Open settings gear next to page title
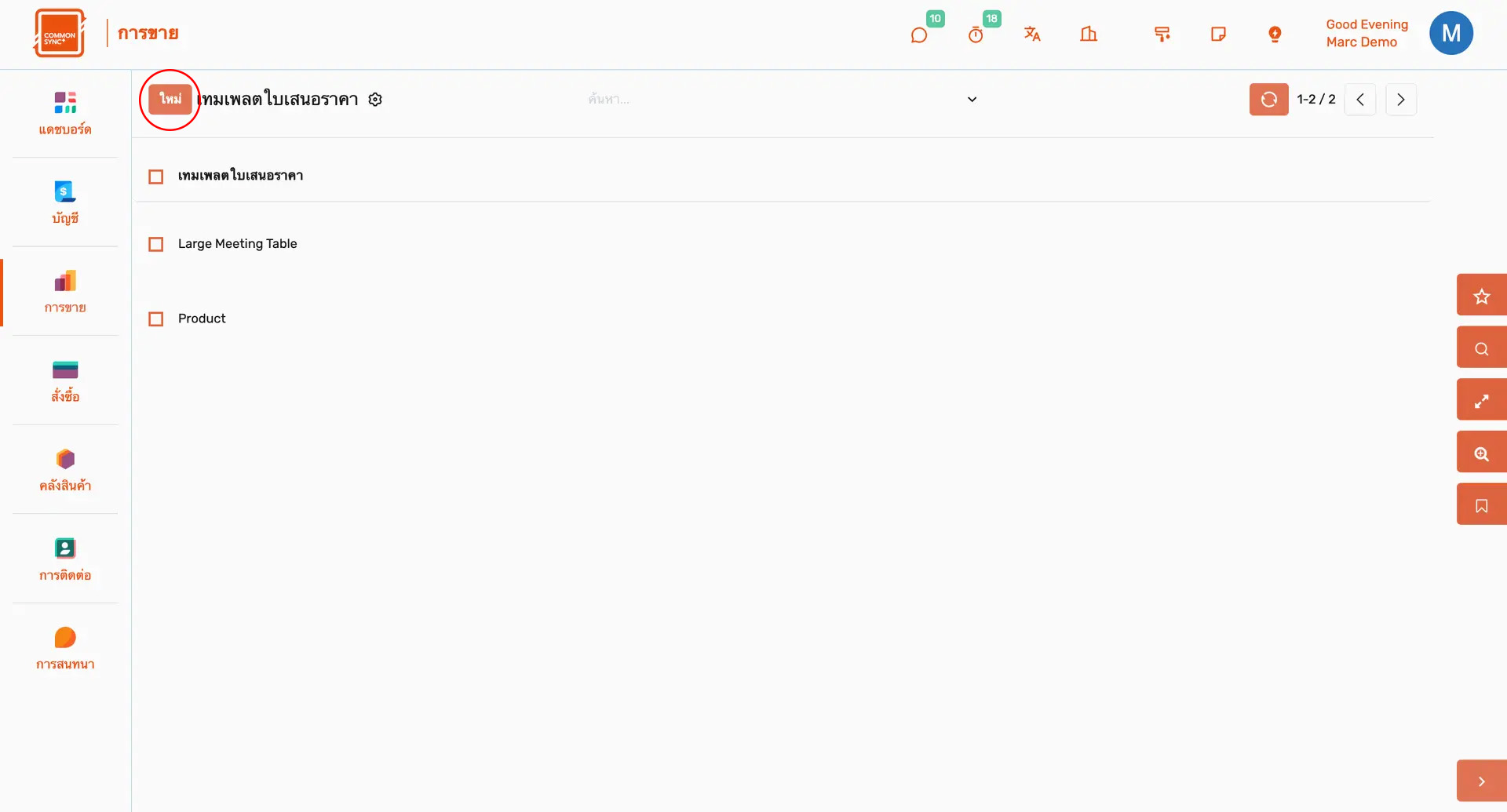The height and width of the screenshot is (812, 1507). point(375,100)
